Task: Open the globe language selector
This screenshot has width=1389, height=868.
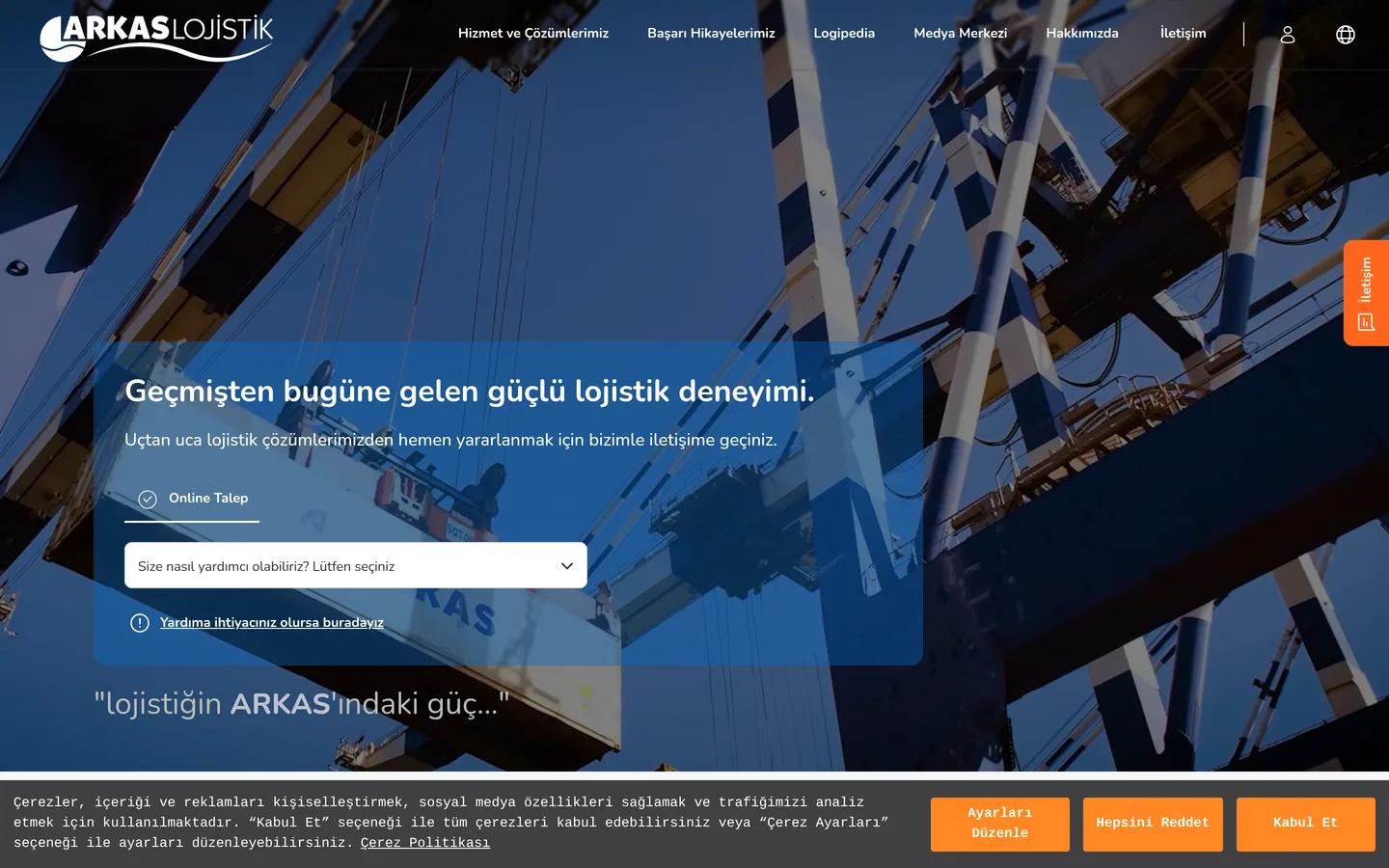Action: 1346,35
